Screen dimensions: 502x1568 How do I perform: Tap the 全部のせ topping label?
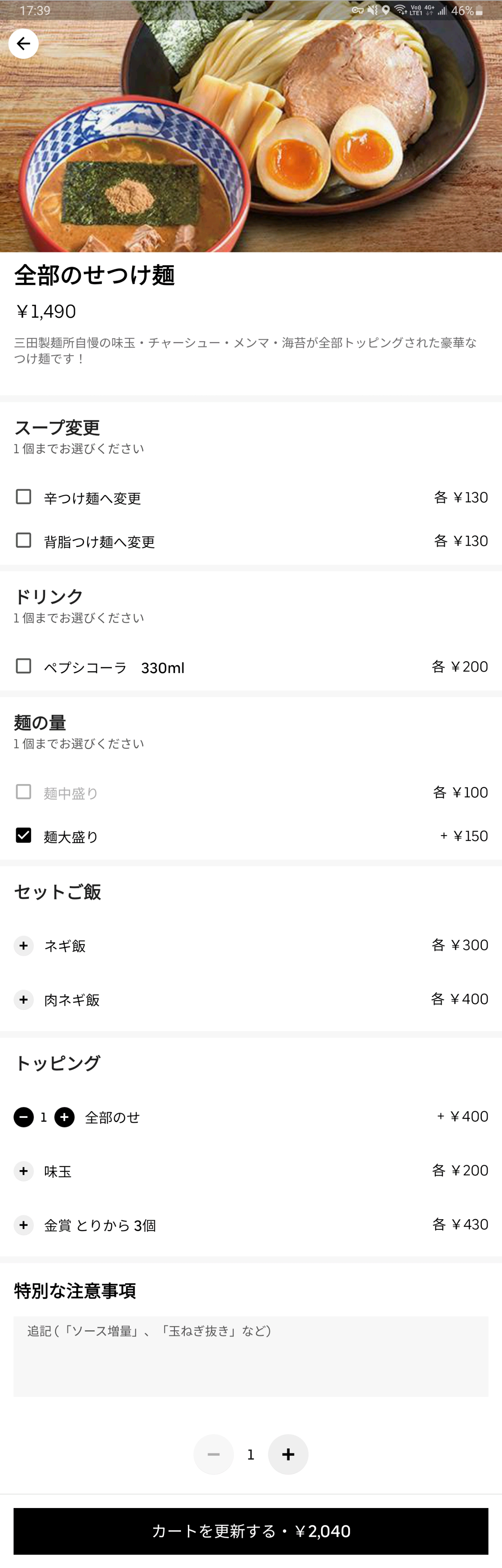[112, 1117]
